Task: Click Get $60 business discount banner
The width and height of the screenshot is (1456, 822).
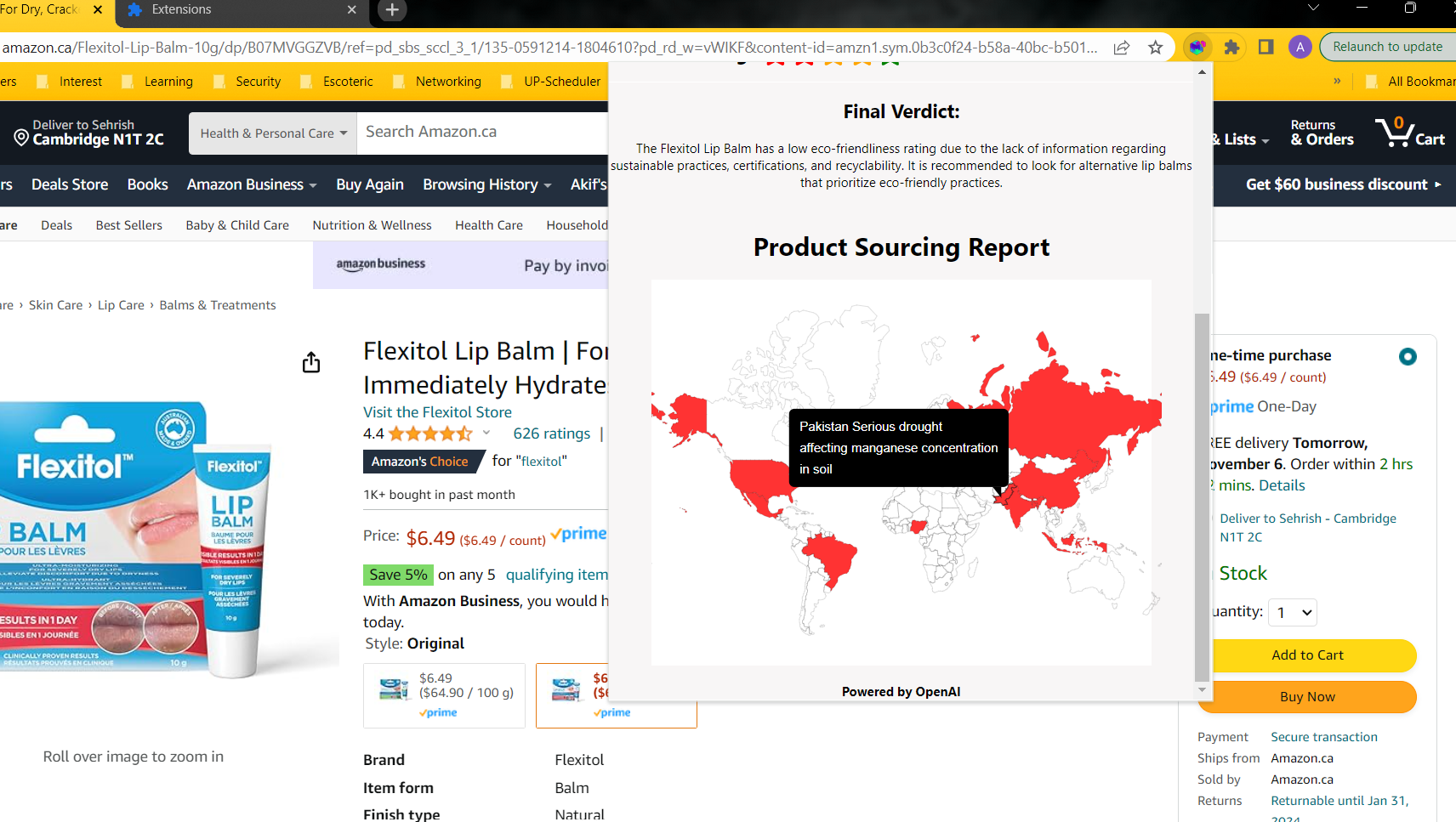Action: point(1344,184)
